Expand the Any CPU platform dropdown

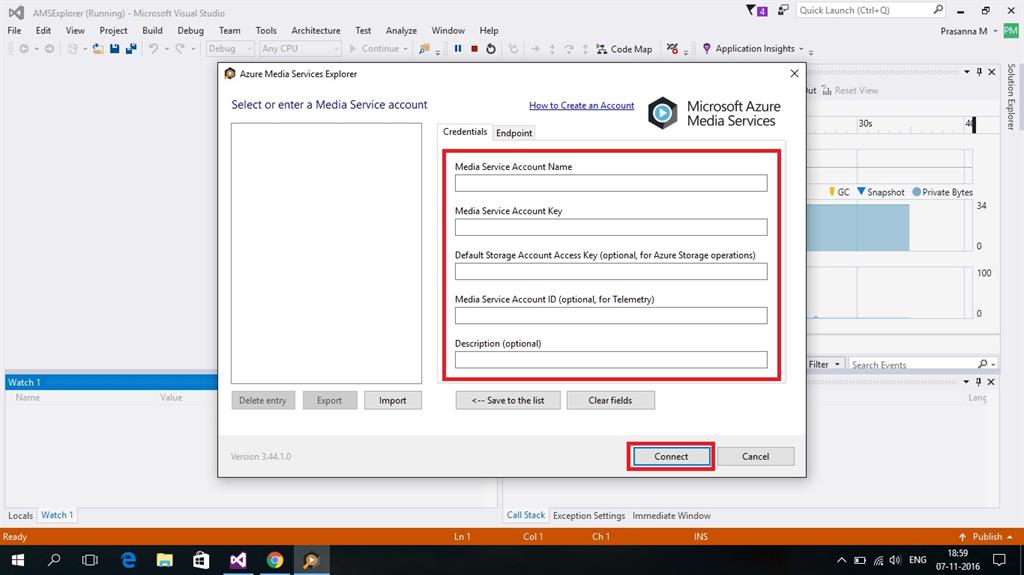(336, 49)
